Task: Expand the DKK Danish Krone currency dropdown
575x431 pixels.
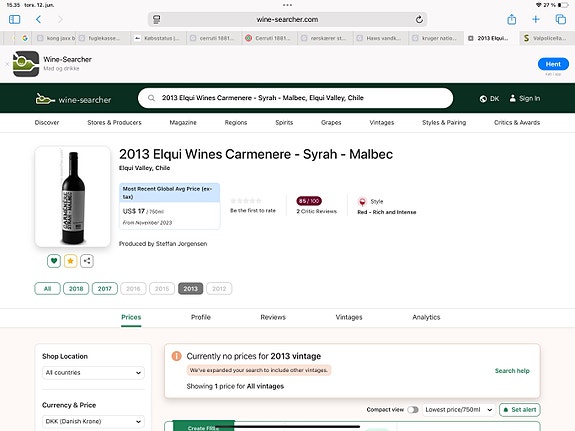Action: 93,421
